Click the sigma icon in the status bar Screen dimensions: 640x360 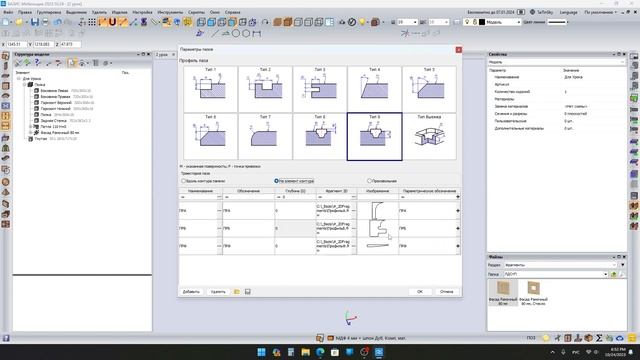(599, 338)
